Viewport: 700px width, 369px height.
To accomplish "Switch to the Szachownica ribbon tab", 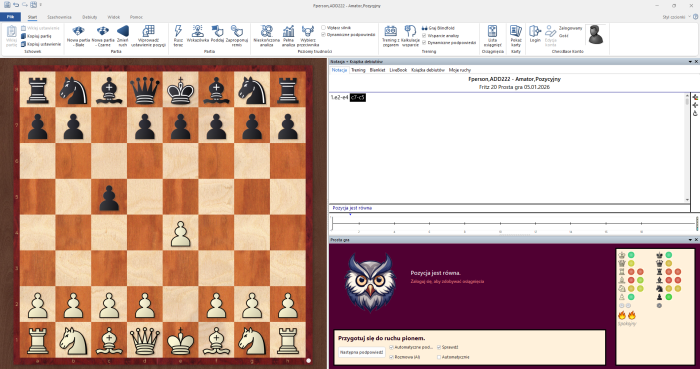I will point(59,17).
